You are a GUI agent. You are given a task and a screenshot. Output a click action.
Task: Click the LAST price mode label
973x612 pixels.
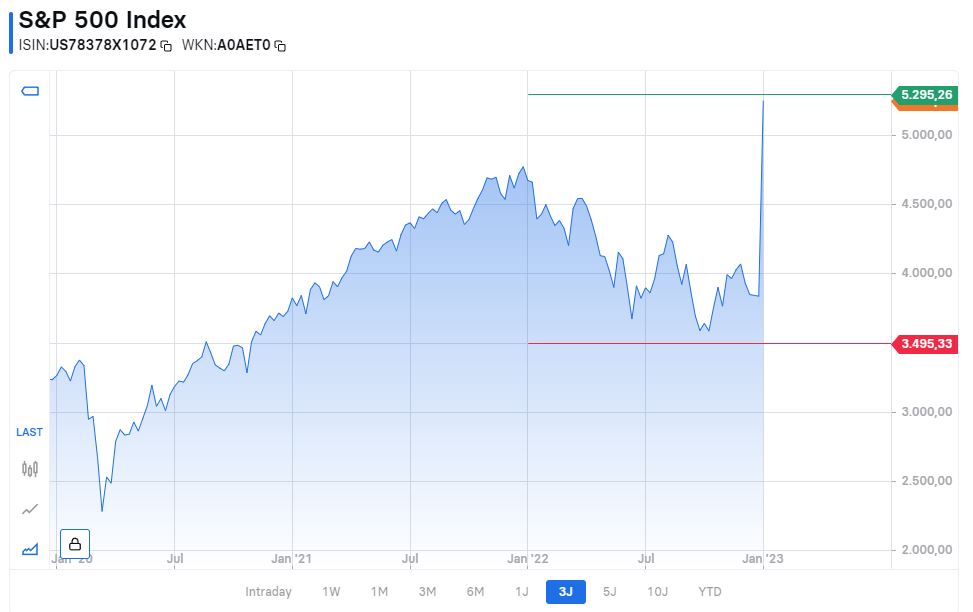click(x=28, y=432)
